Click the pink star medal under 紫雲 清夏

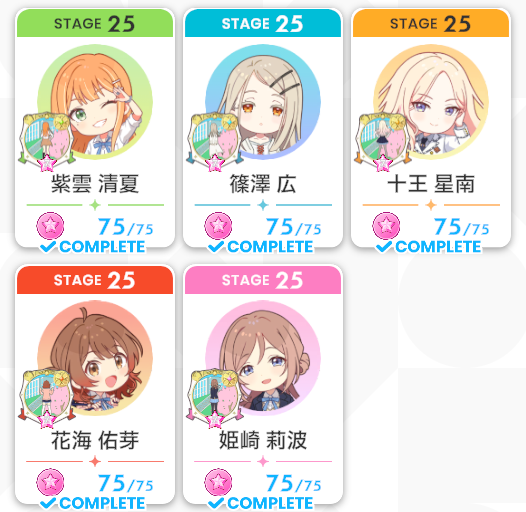pos(50,226)
